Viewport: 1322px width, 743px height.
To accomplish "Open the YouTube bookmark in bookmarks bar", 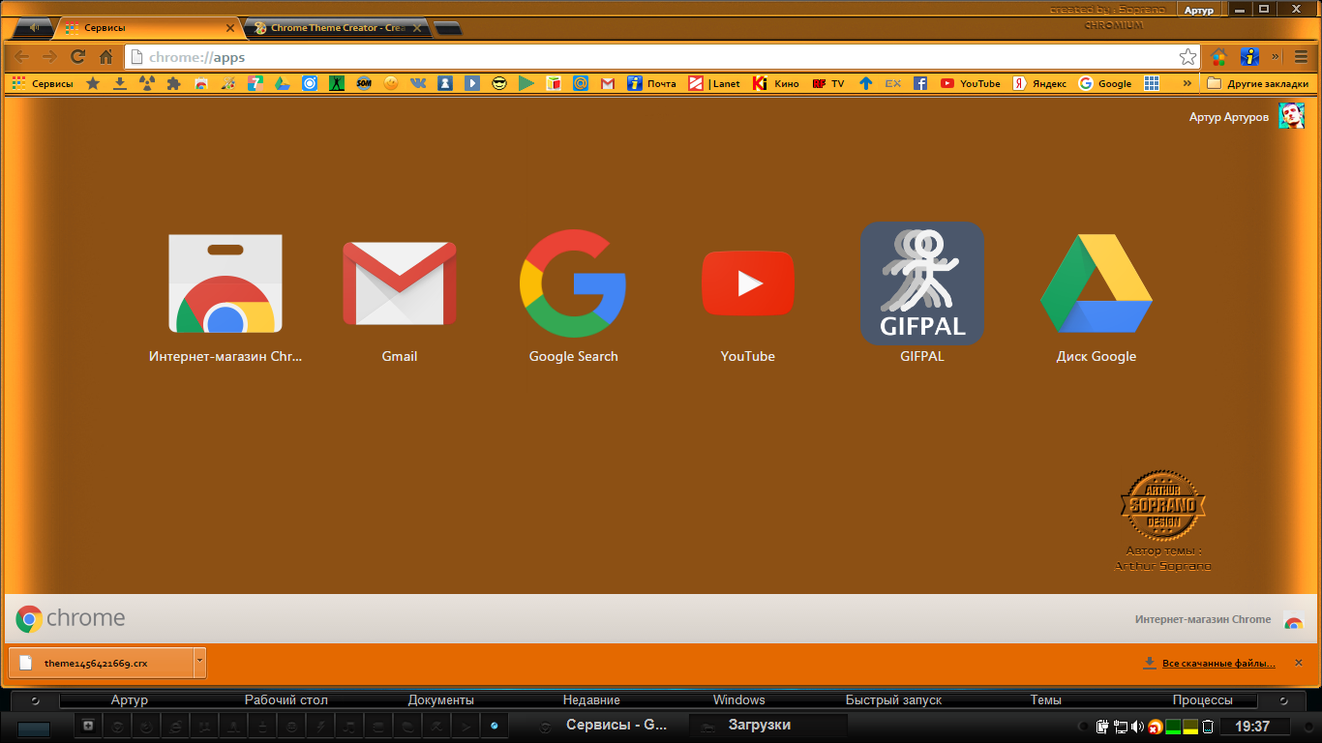I will tap(970, 84).
